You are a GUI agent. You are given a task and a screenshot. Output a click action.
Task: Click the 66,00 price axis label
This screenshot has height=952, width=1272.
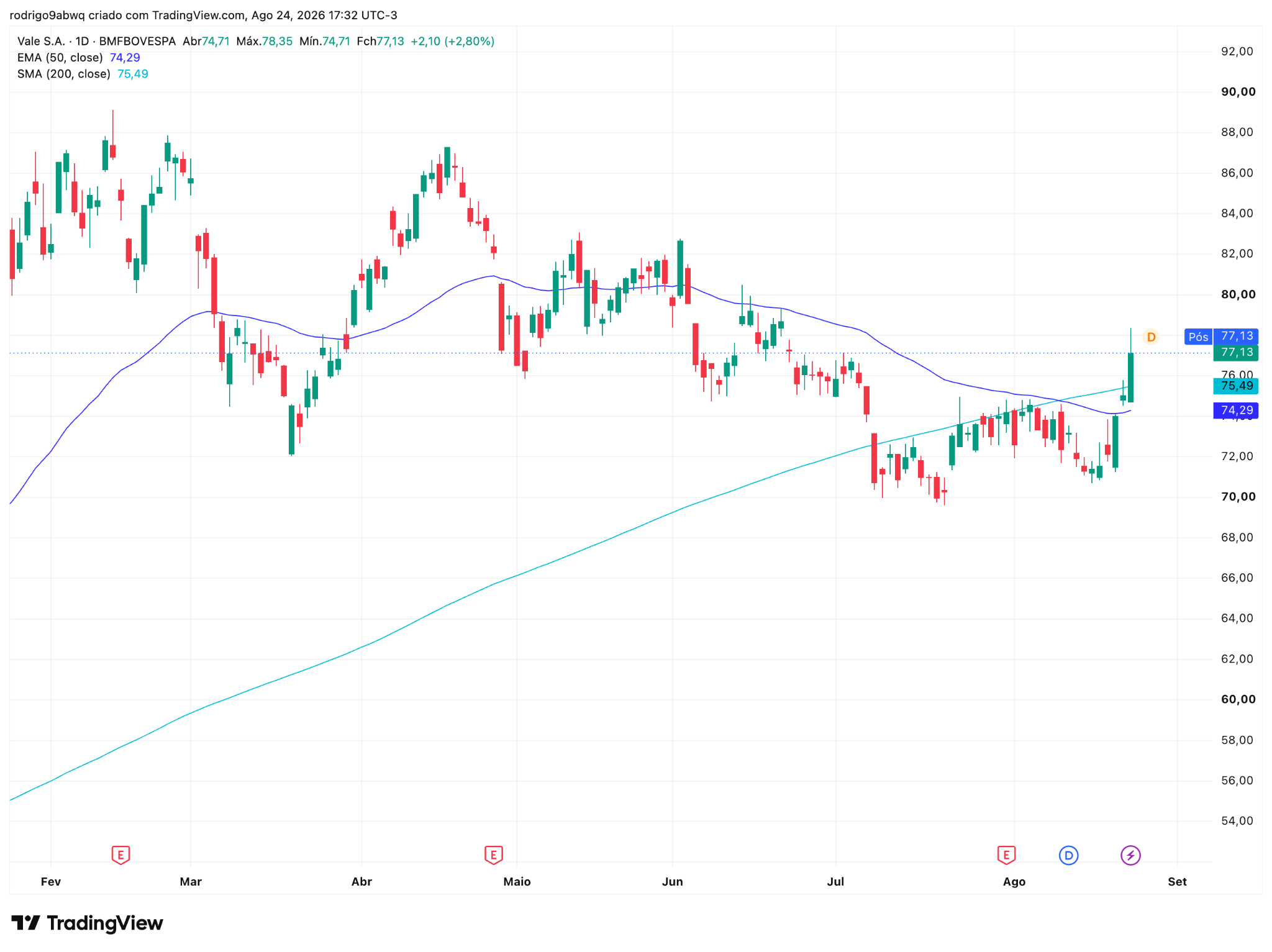1237,578
